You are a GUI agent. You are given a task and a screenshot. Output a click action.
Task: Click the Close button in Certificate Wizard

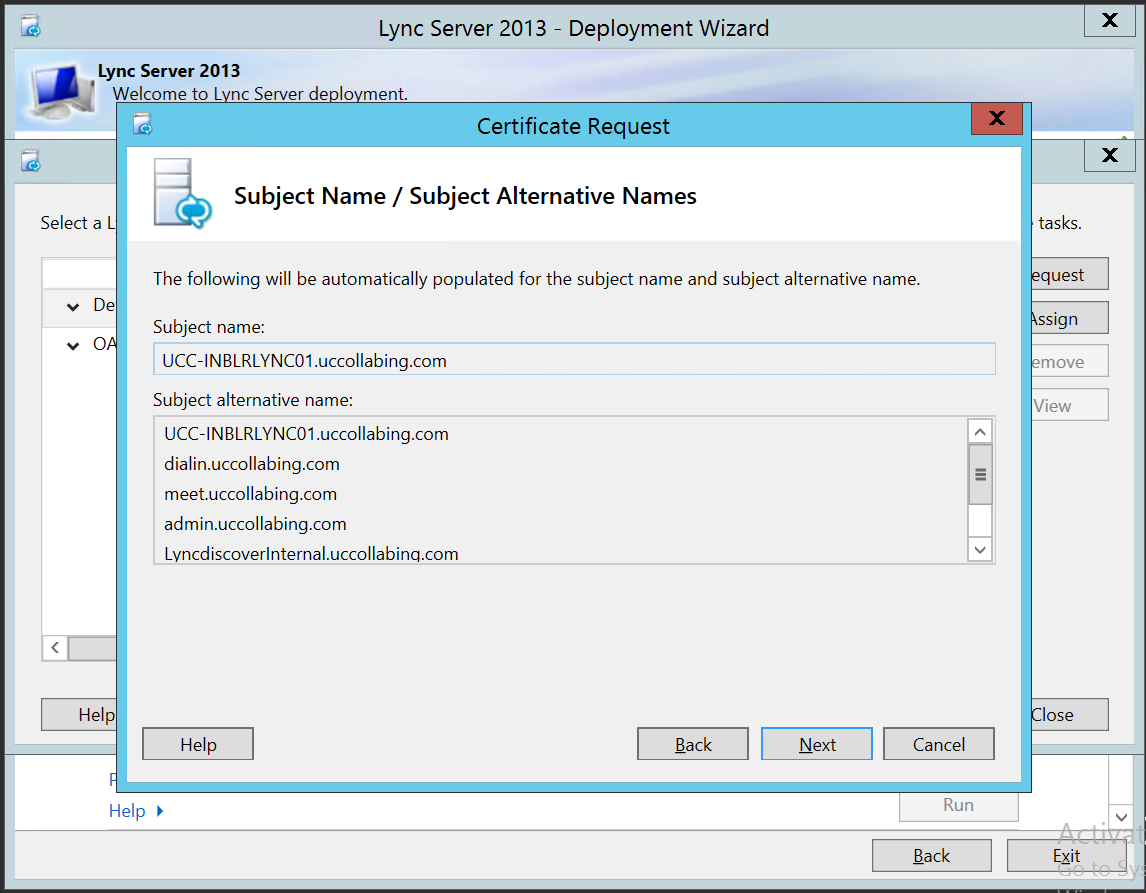(1069, 715)
